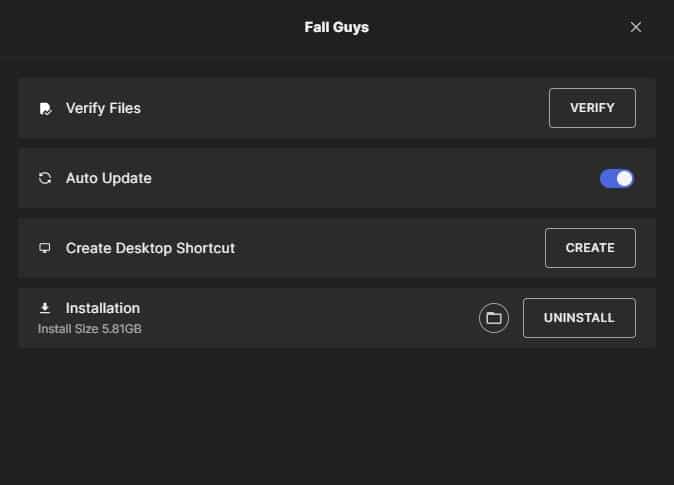This screenshot has width=674, height=485.
Task: Click the "Installation" heading text
Action: 102,308
